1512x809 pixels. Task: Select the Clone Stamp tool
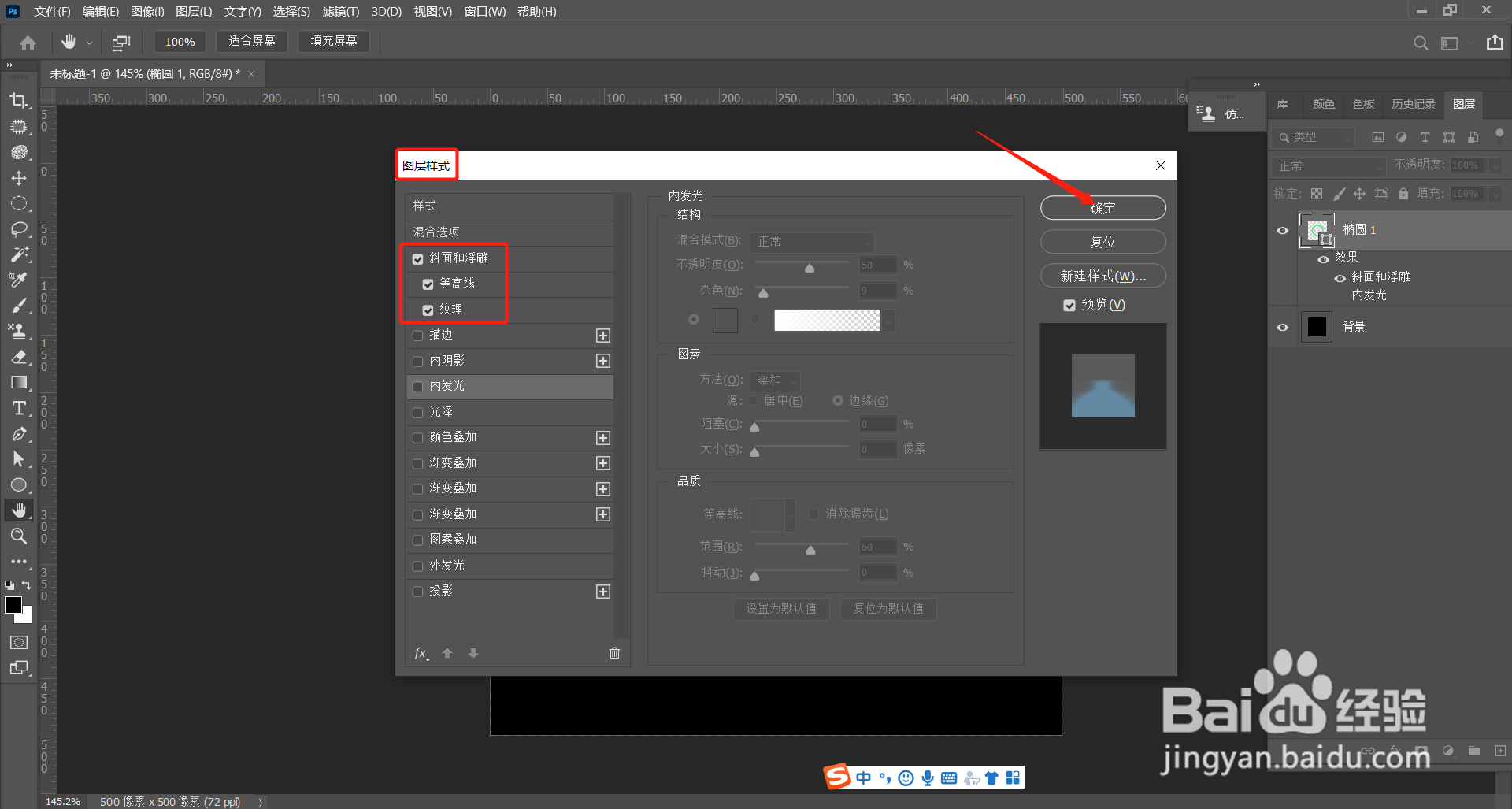19,331
